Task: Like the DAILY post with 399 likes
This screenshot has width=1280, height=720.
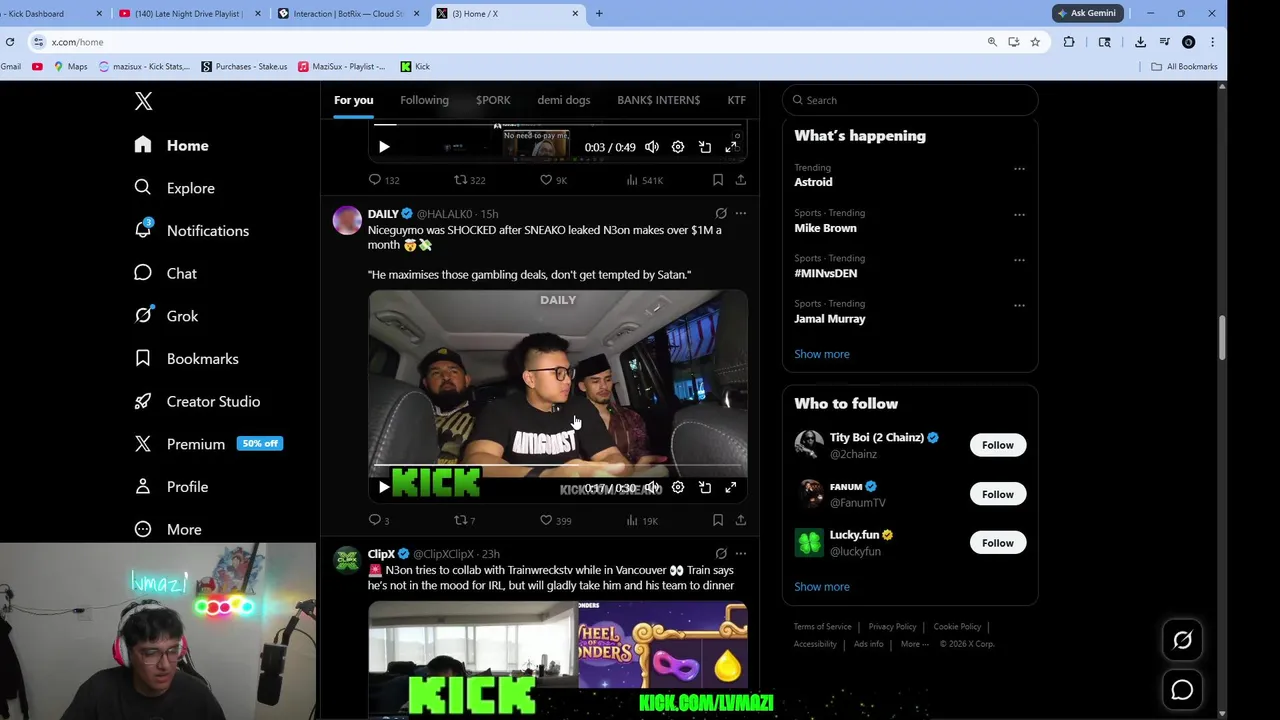Action: [x=555, y=520]
